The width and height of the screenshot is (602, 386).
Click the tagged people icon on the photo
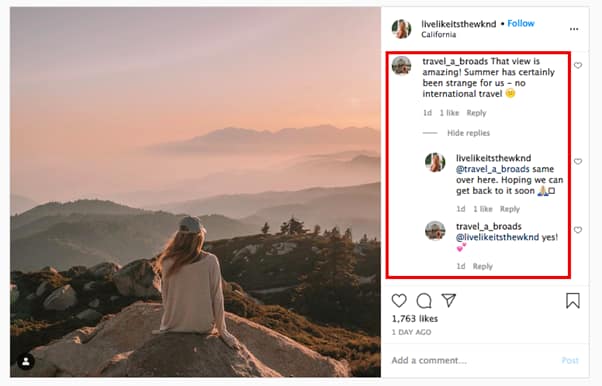pos(26,361)
